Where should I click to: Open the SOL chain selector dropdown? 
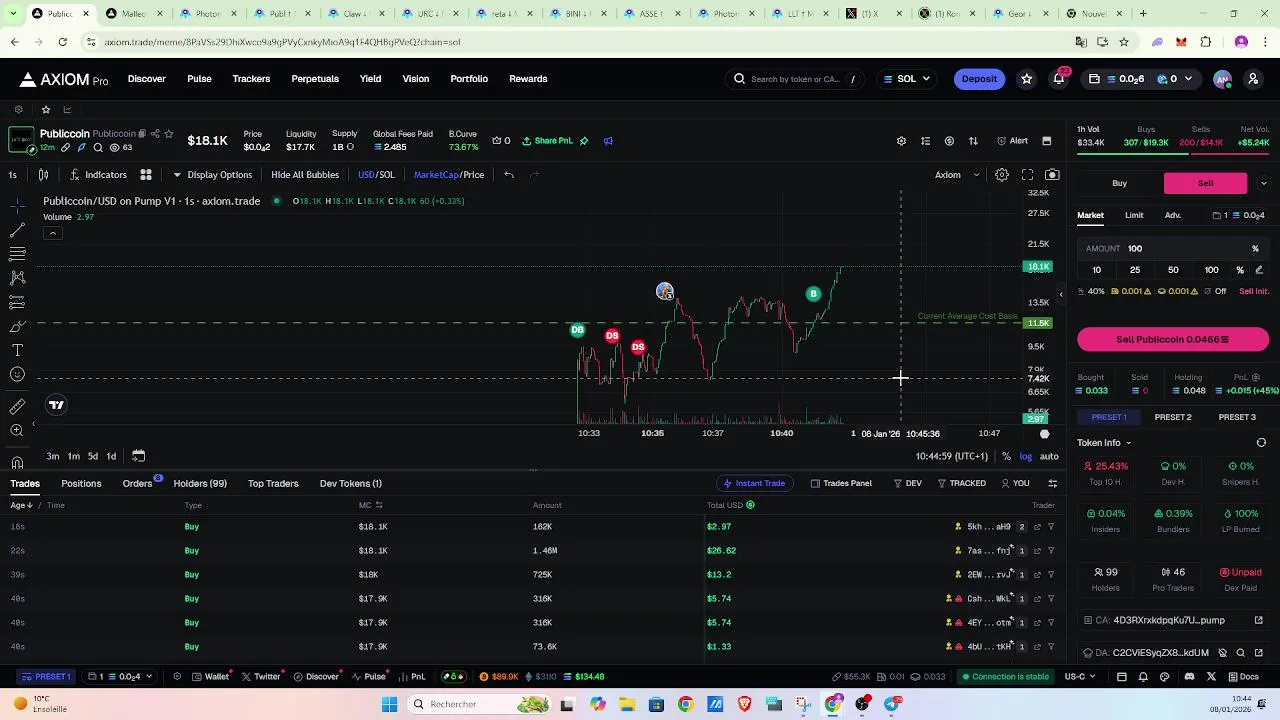coord(907,79)
